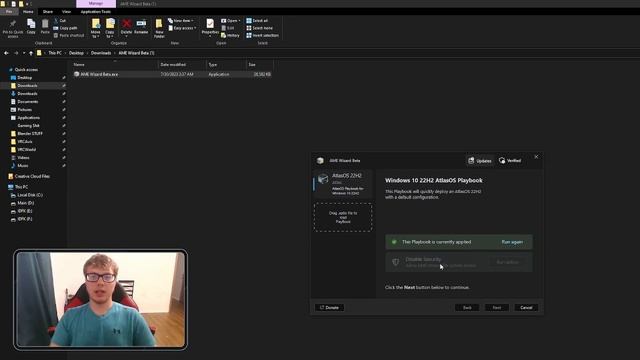Image resolution: width=640 pixels, height=360 pixels.
Task: Open Desktop in the navigation pane
Action: point(24,78)
